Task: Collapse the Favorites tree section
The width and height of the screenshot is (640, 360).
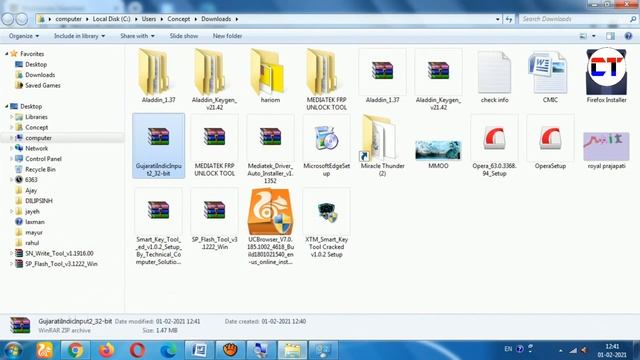Action: coord(7,54)
